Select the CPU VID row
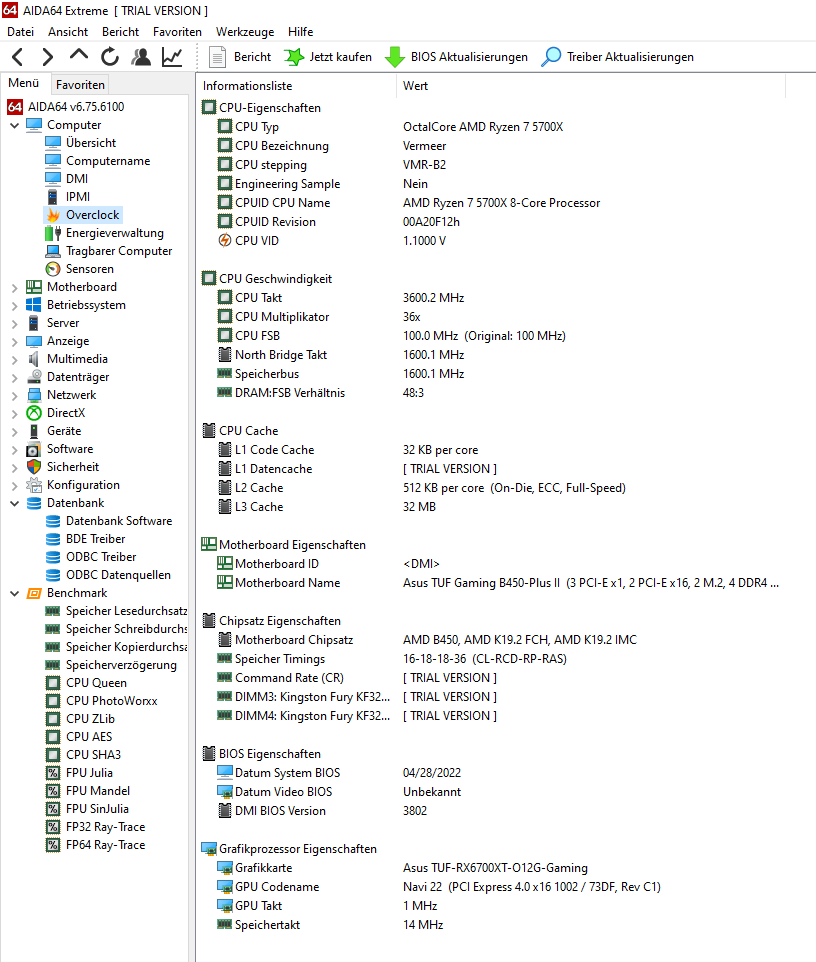This screenshot has width=816, height=962. click(x=491, y=240)
